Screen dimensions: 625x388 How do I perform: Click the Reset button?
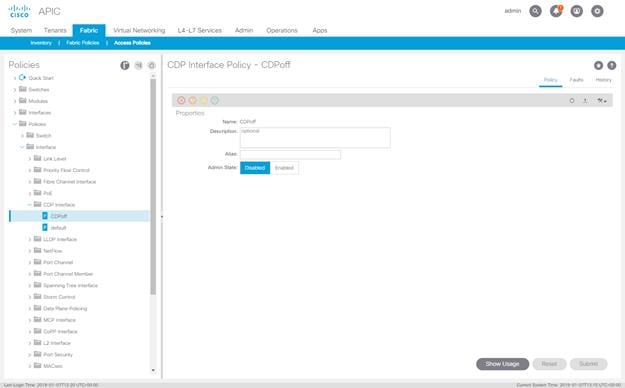549,364
